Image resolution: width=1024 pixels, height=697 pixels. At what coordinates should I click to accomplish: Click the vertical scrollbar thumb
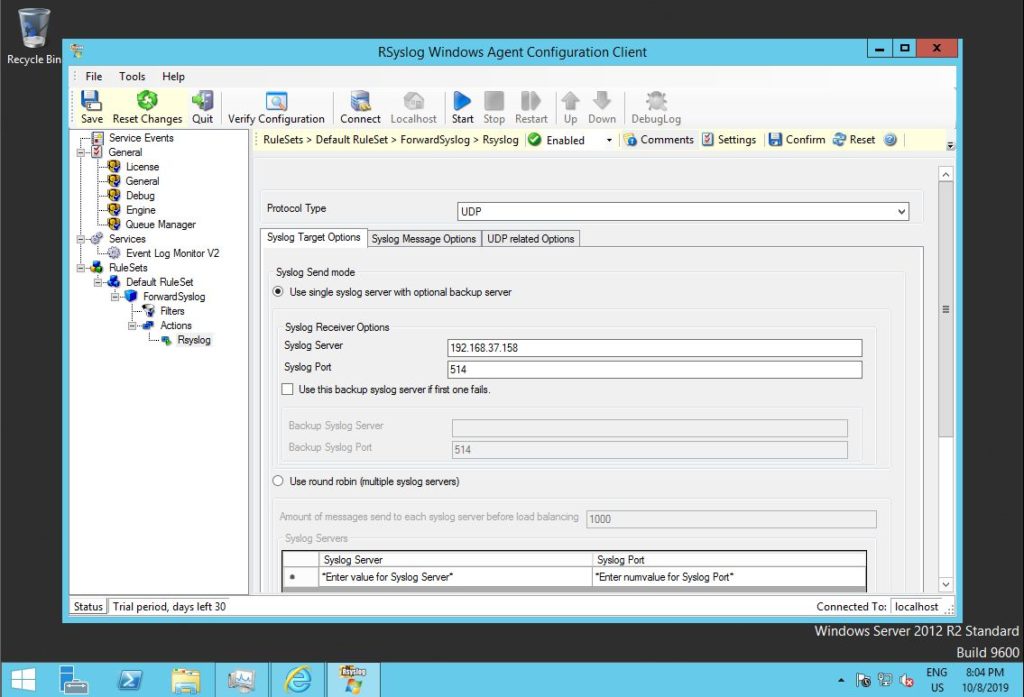946,310
